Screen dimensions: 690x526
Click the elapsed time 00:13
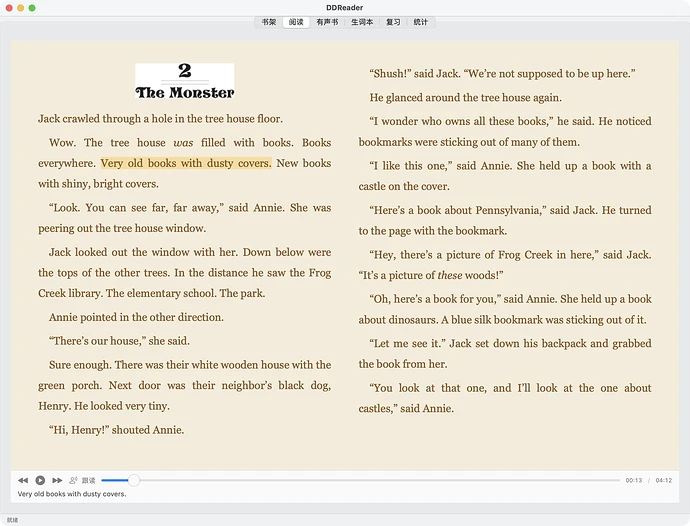tap(634, 480)
